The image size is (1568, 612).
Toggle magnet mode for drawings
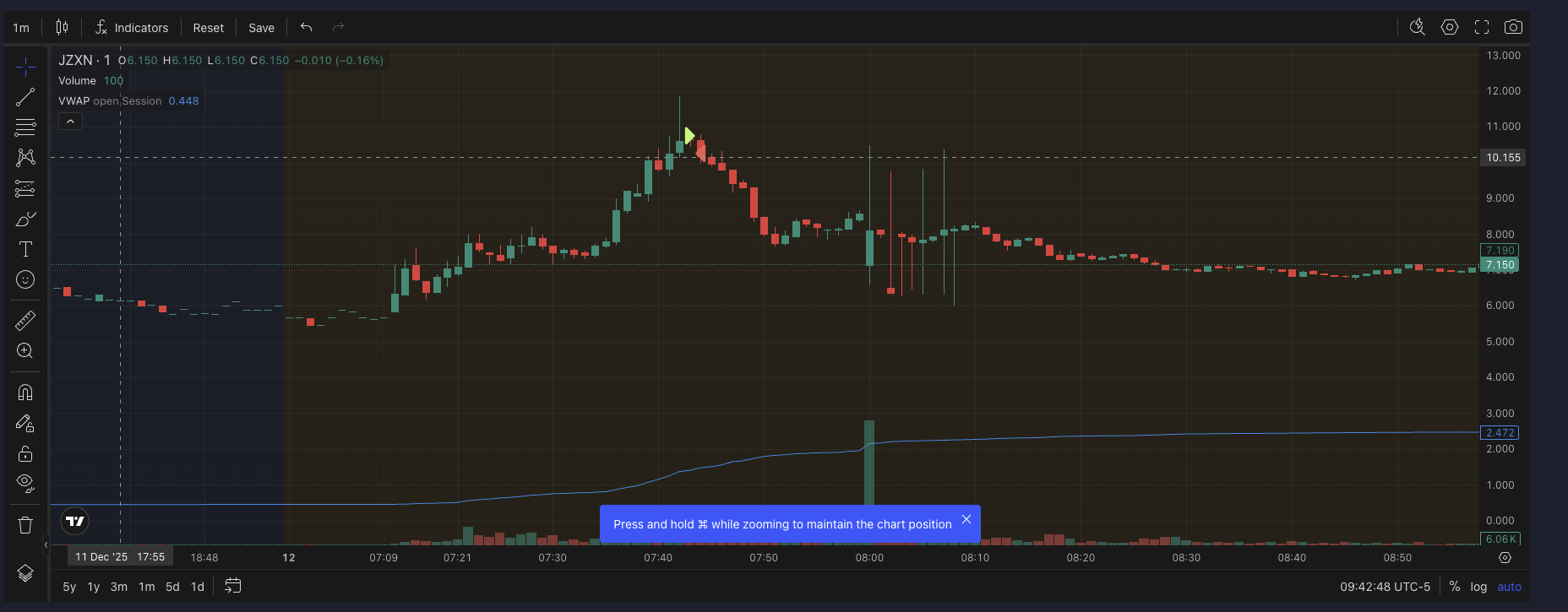point(25,393)
